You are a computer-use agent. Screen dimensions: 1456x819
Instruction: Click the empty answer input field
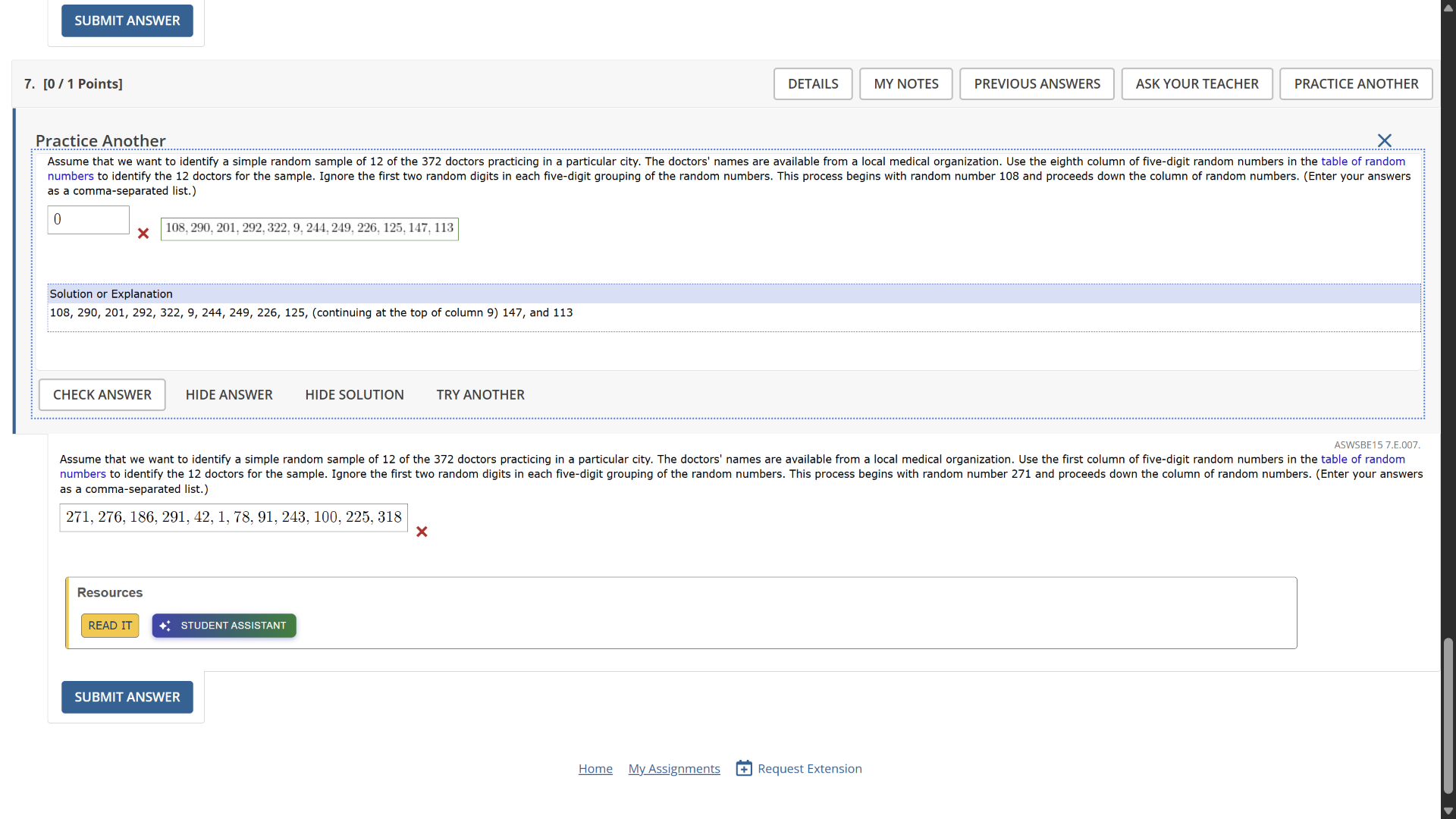pyautogui.click(x=87, y=219)
